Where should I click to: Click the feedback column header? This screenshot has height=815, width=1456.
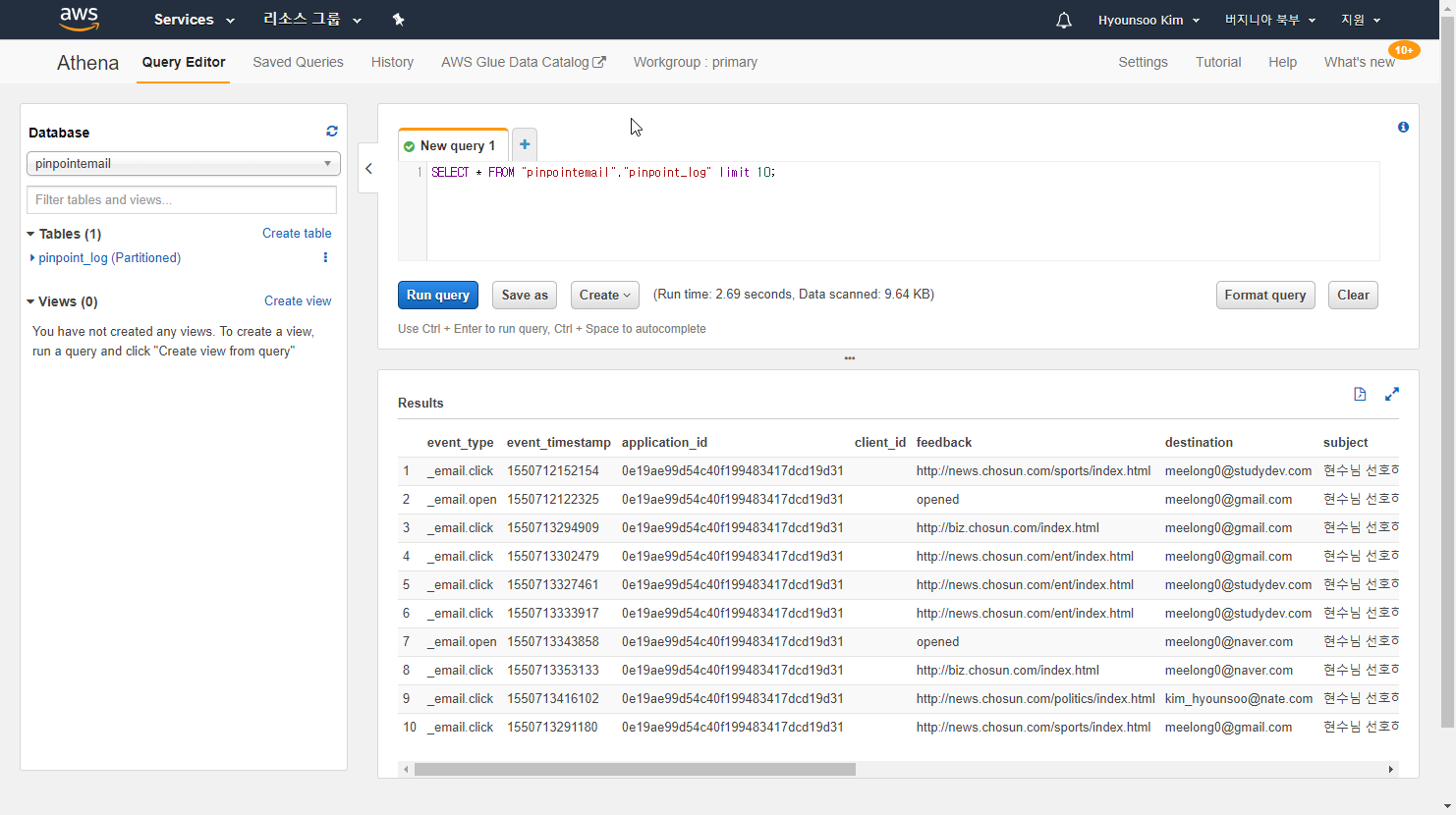(x=944, y=442)
